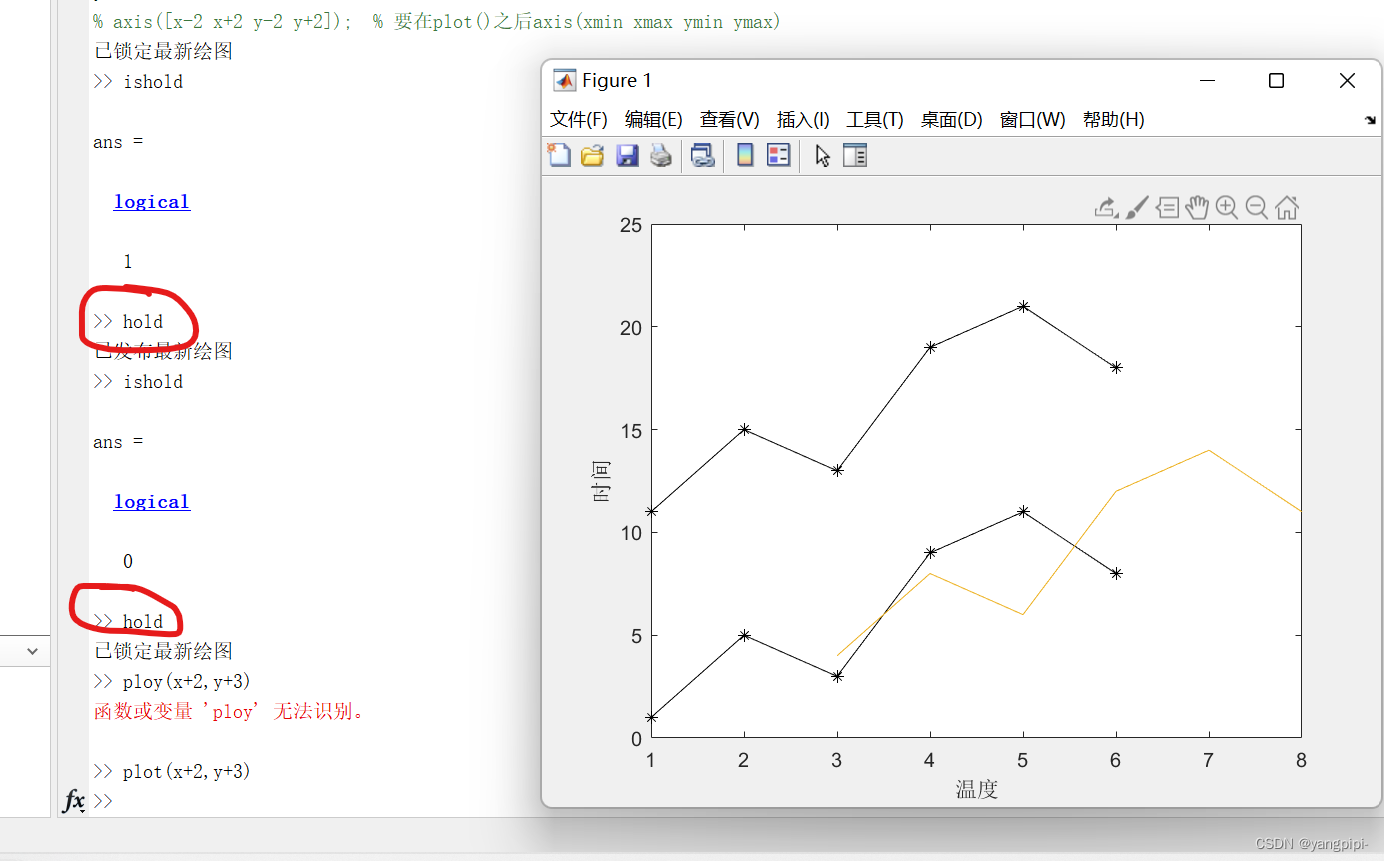Open the 编辑(E) menu
The image size is (1384, 861).
point(654,120)
